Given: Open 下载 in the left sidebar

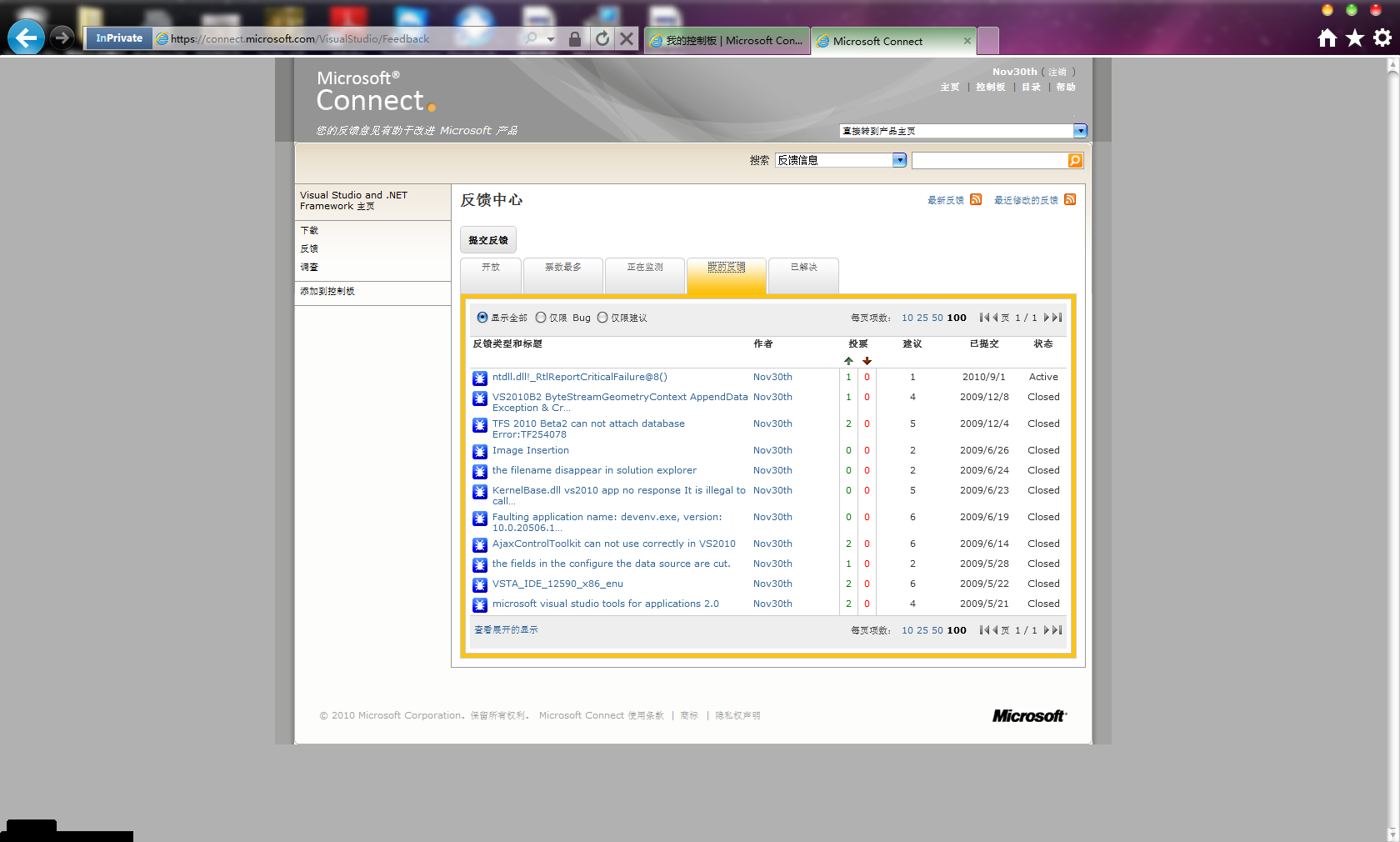Looking at the screenshot, I should pyautogui.click(x=309, y=230).
